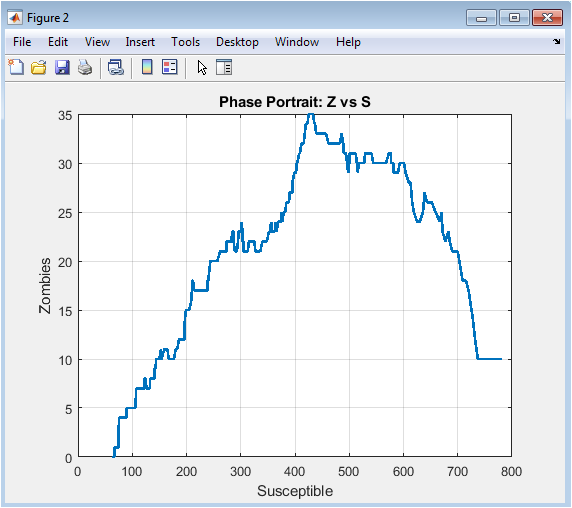
Task: Open the Help menu
Action: point(348,42)
